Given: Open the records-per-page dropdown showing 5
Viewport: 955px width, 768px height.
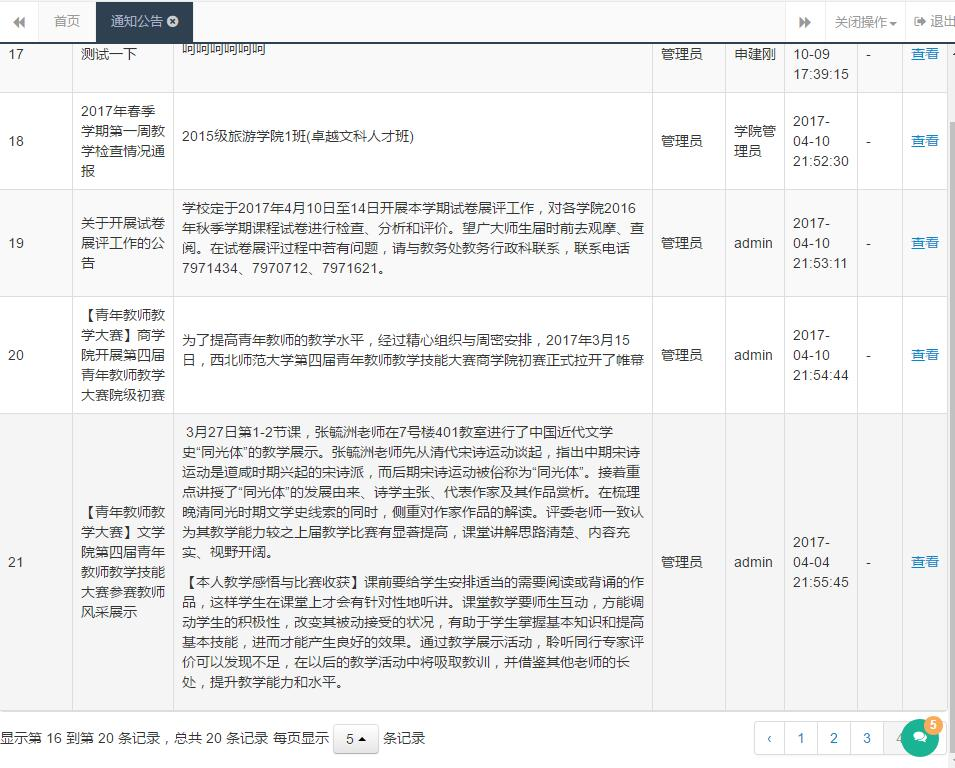Looking at the screenshot, I should 355,739.
